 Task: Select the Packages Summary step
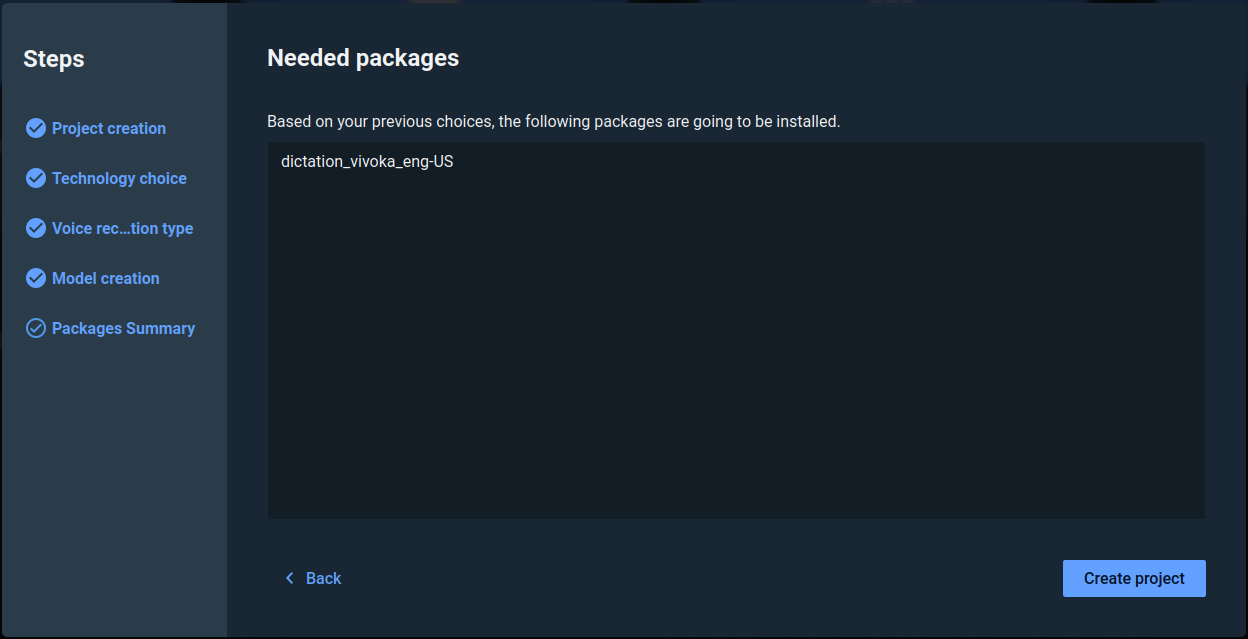tap(123, 328)
